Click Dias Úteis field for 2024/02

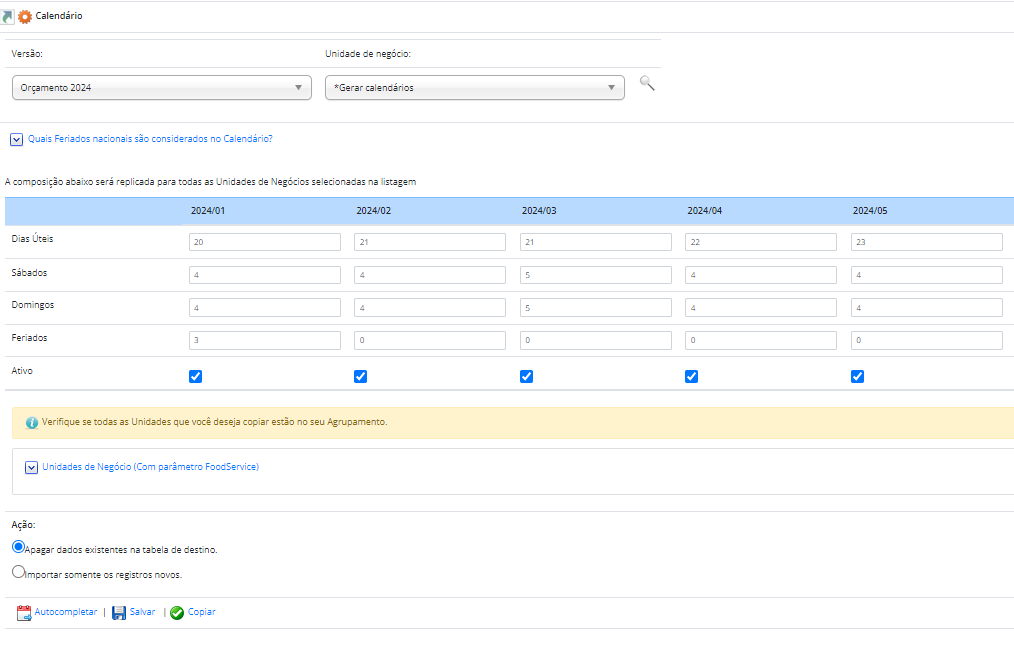tap(430, 242)
